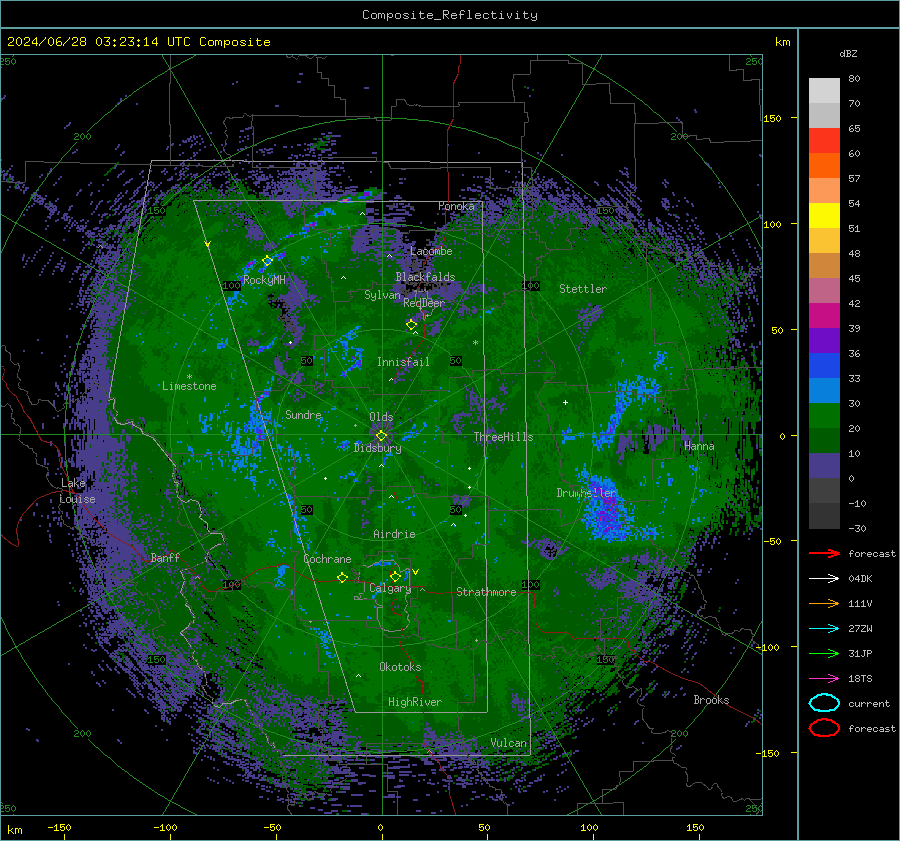Select the RockyMH label
Screen dimensions: 900x841
[264, 280]
